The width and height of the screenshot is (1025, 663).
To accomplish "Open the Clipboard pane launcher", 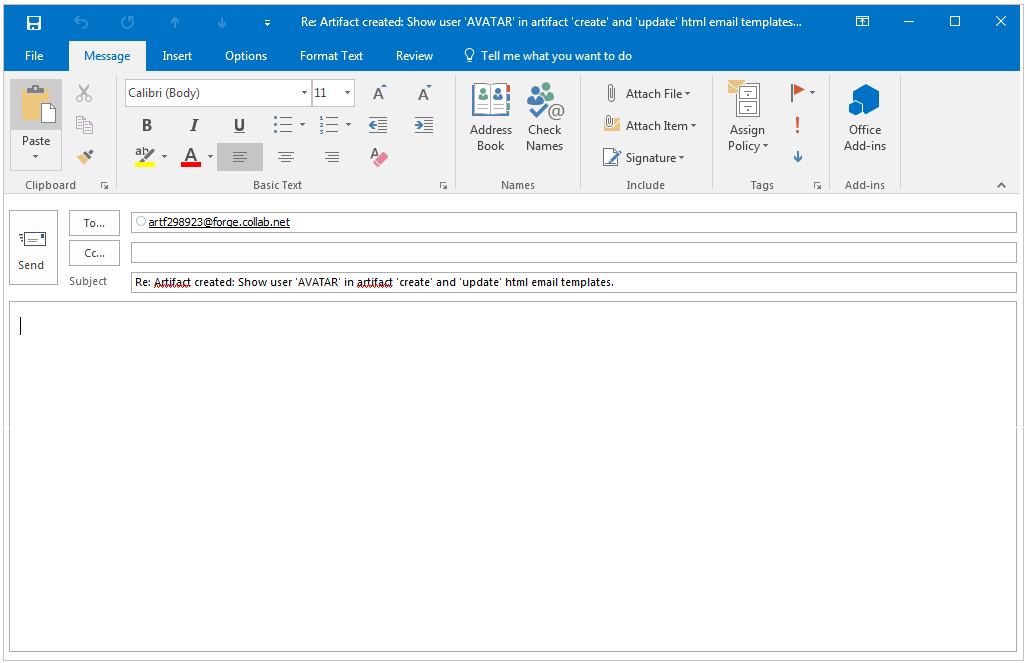I will point(104,186).
